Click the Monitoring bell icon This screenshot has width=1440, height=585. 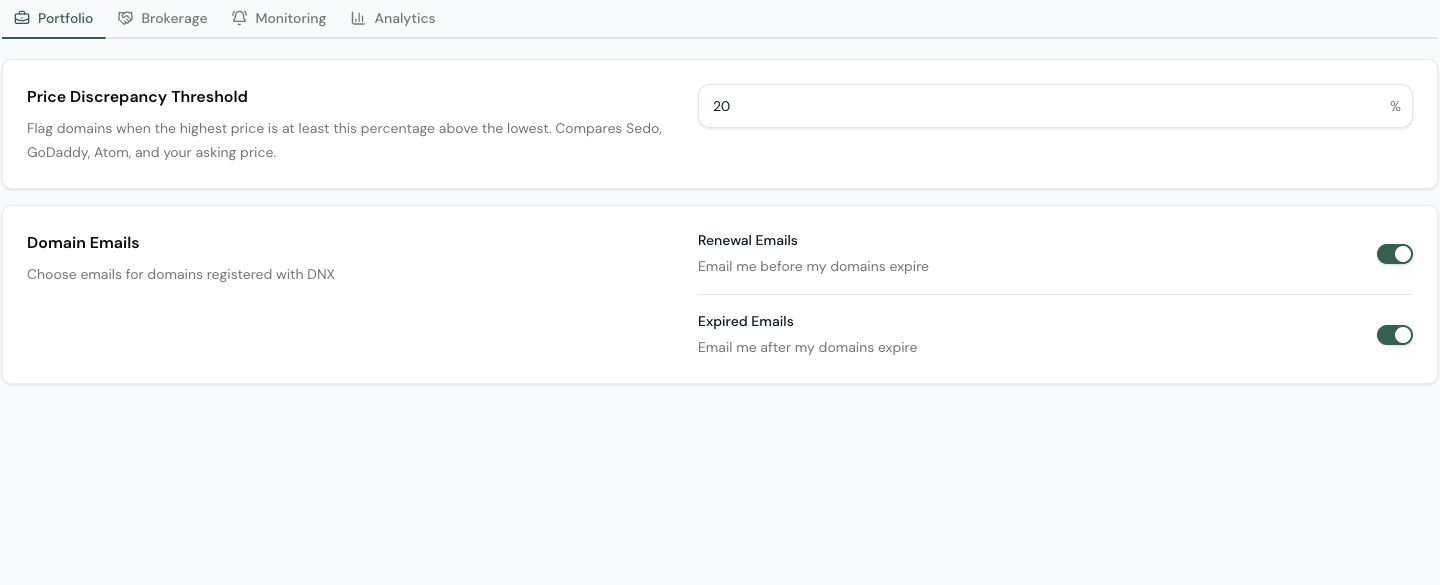point(239,18)
